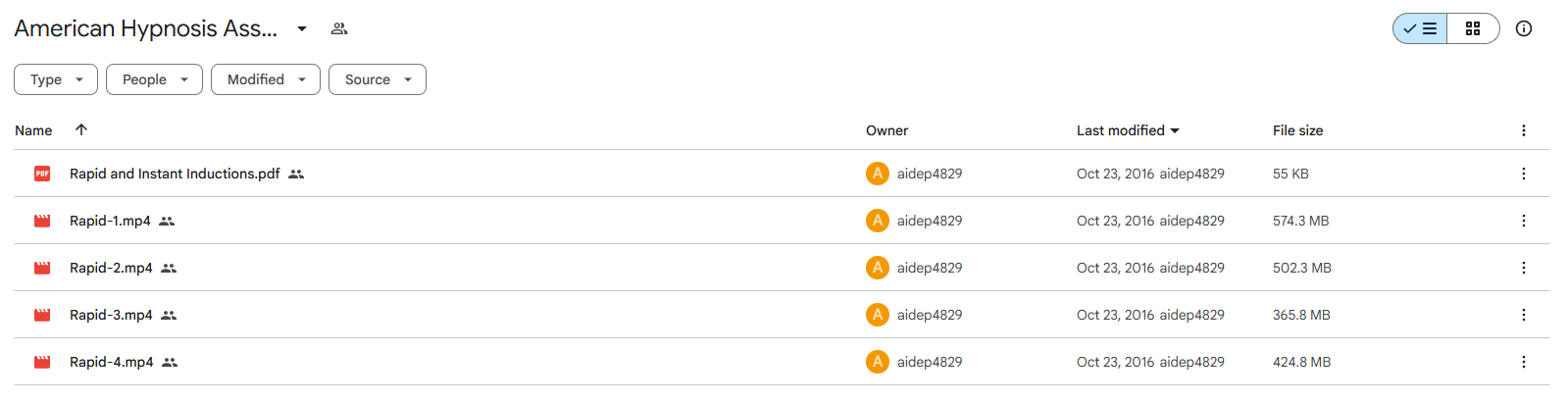This screenshot has height=402, width=1568.
Task: Click shared icon beside Rapid-3.mp4
Action: [x=169, y=315]
